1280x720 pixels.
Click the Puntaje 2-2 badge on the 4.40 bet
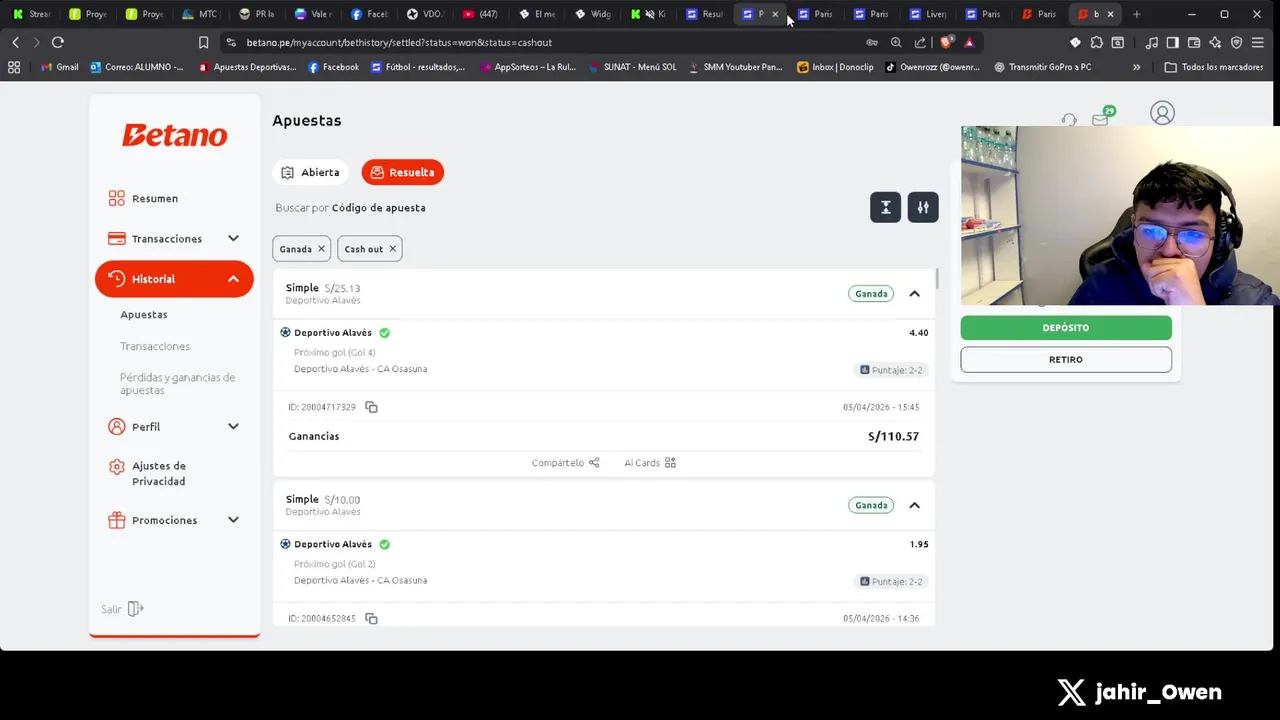click(x=892, y=370)
